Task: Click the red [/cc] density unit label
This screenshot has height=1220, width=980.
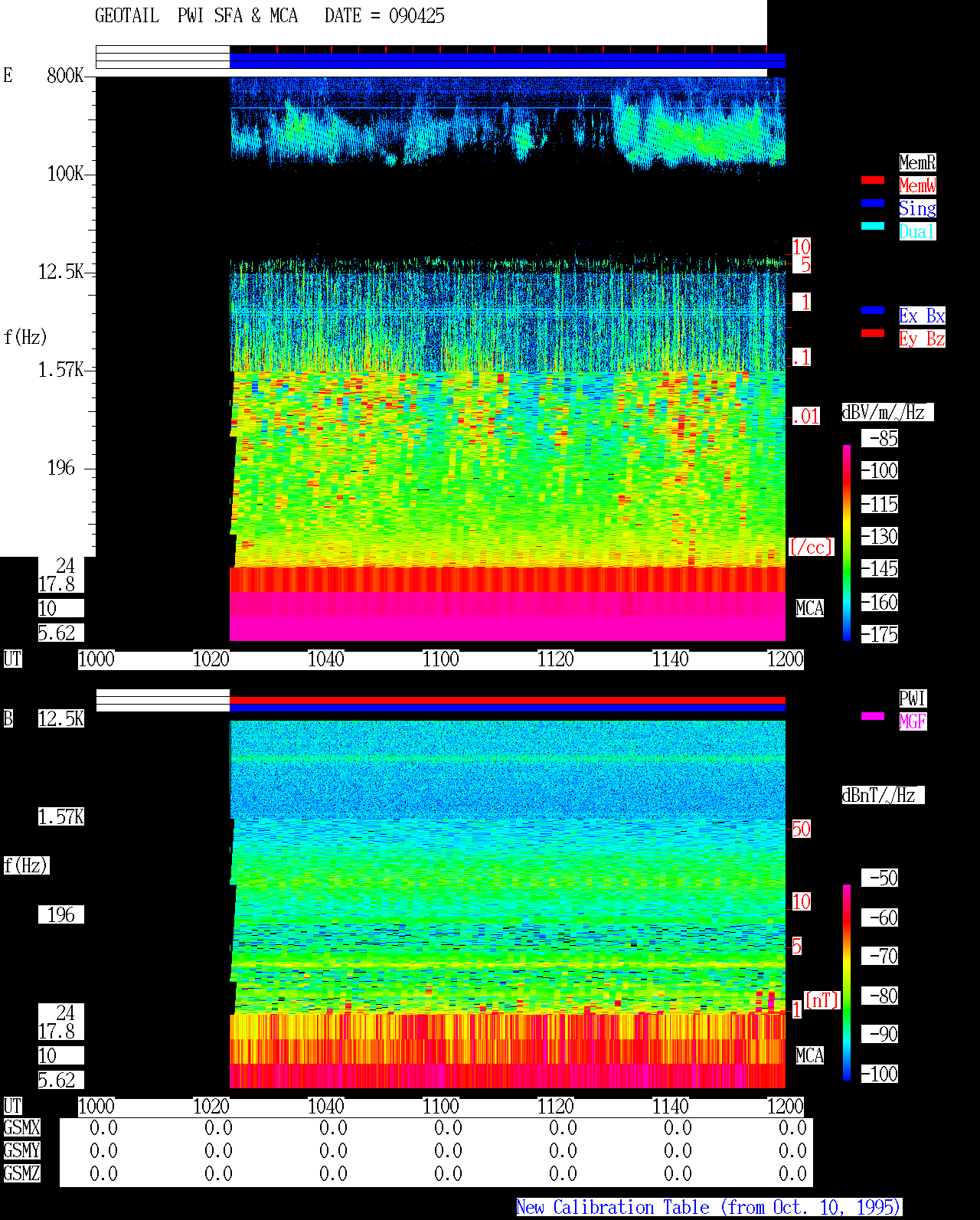Action: 811,547
